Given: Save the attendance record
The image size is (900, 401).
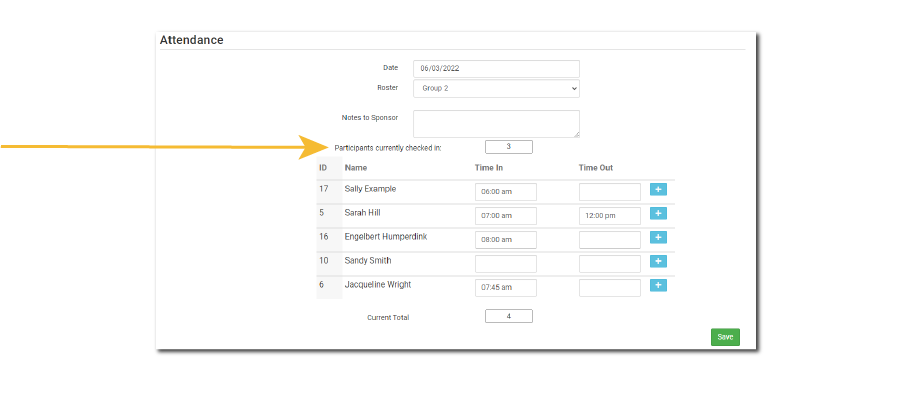Looking at the screenshot, I should point(725,337).
